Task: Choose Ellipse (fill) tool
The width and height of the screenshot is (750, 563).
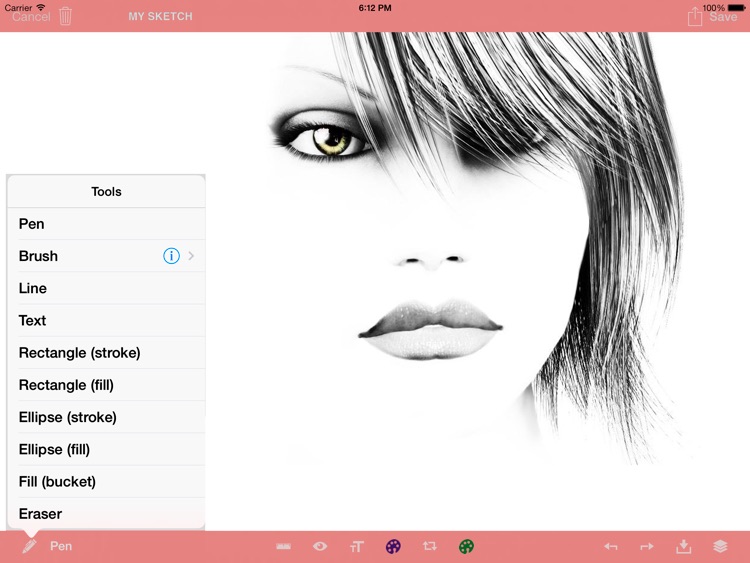Action: [x=106, y=450]
